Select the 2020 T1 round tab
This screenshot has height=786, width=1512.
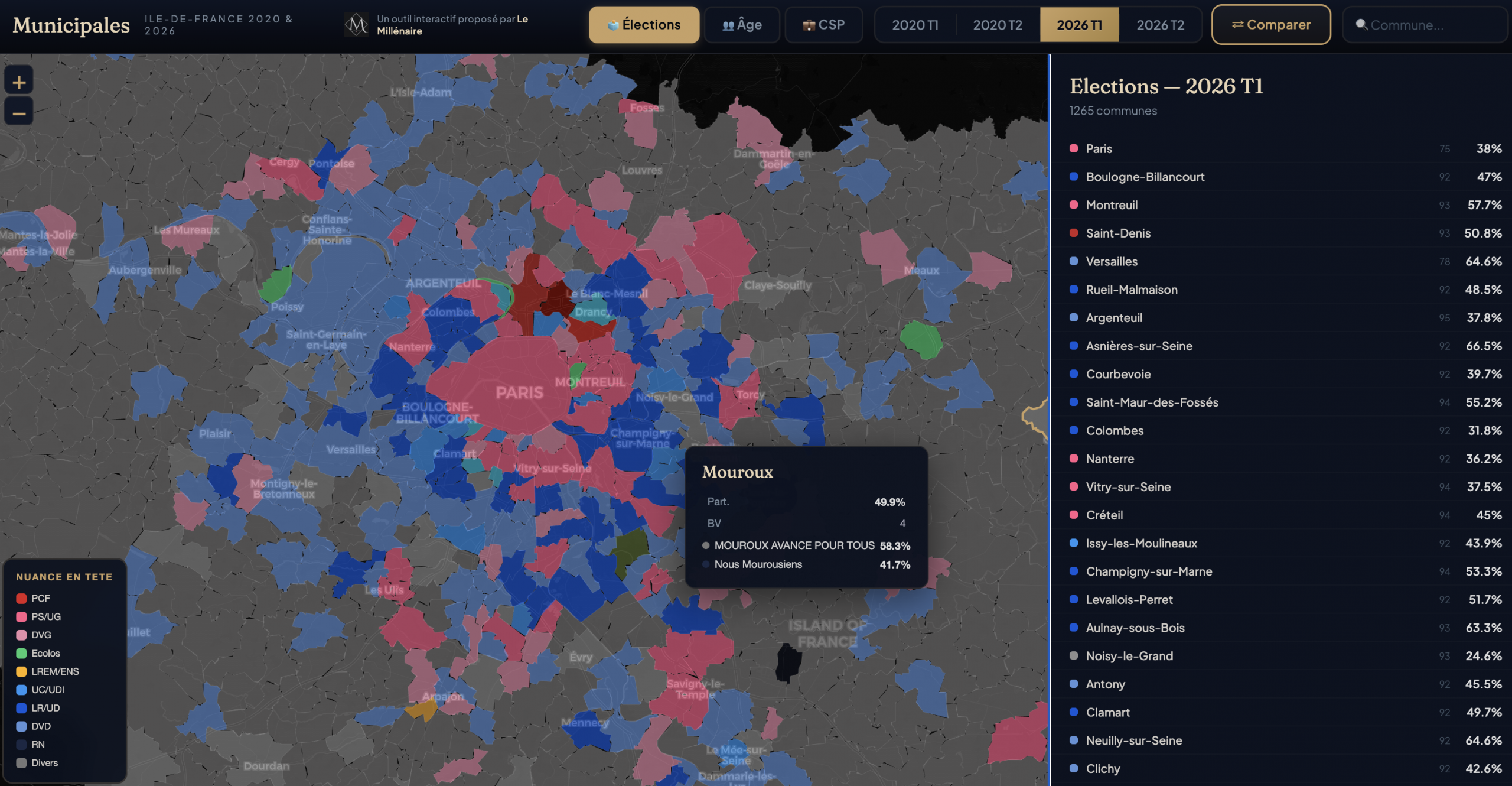click(915, 25)
